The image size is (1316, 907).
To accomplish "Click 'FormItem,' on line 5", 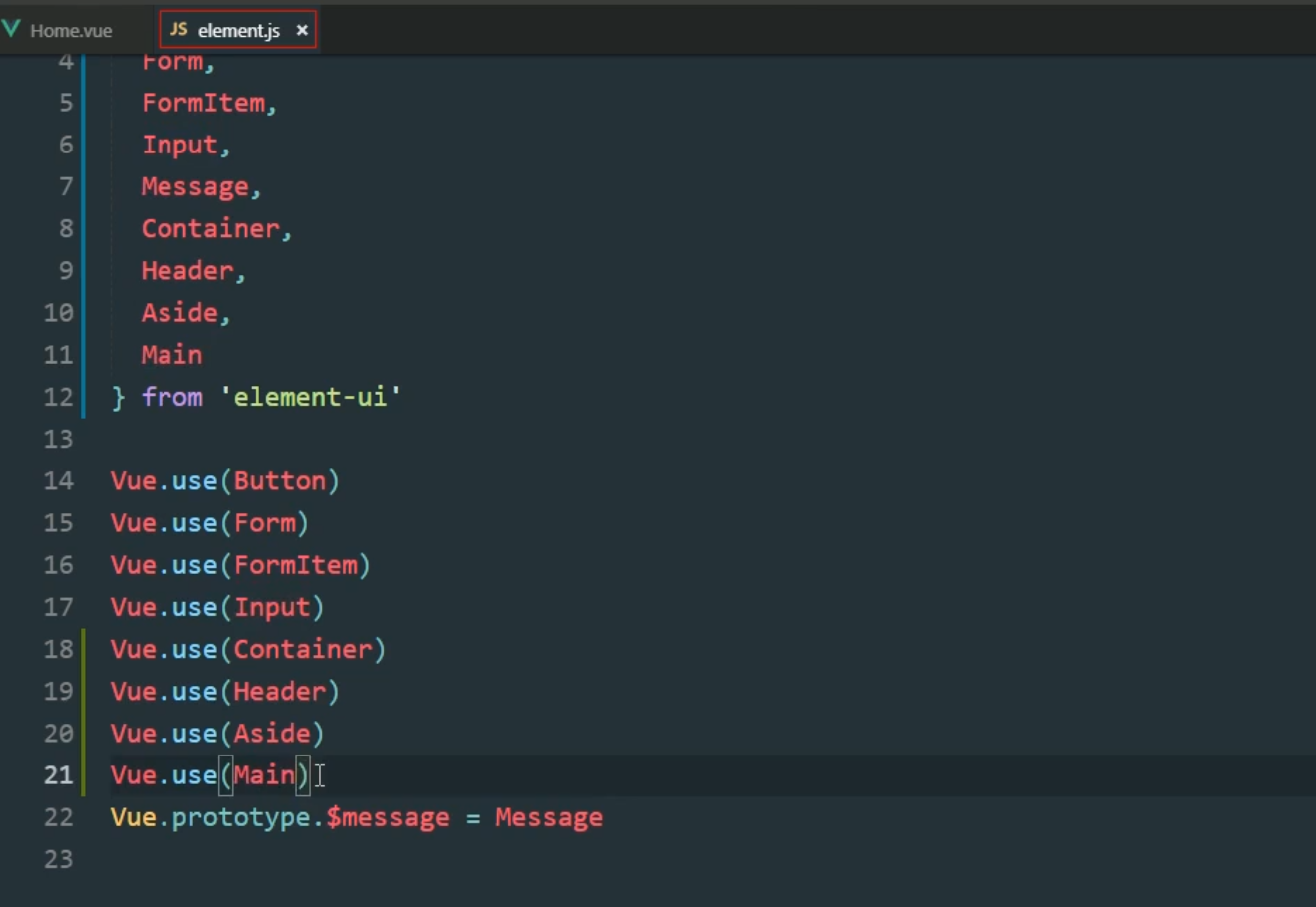I will [x=209, y=103].
